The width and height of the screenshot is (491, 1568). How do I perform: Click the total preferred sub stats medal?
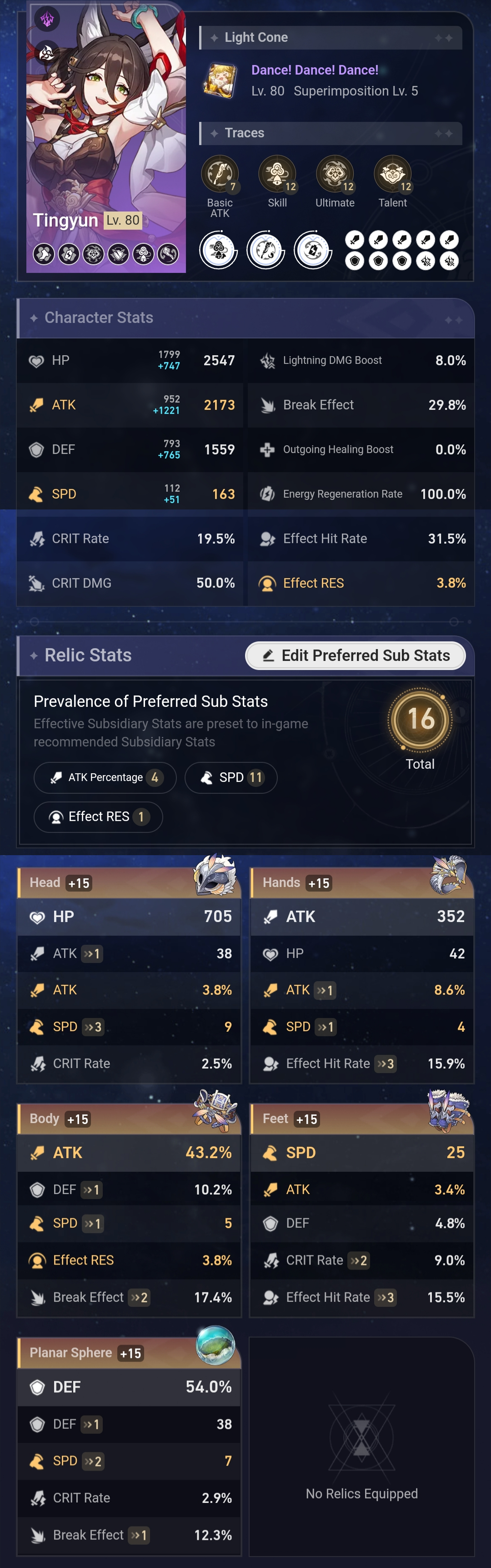pos(421,720)
